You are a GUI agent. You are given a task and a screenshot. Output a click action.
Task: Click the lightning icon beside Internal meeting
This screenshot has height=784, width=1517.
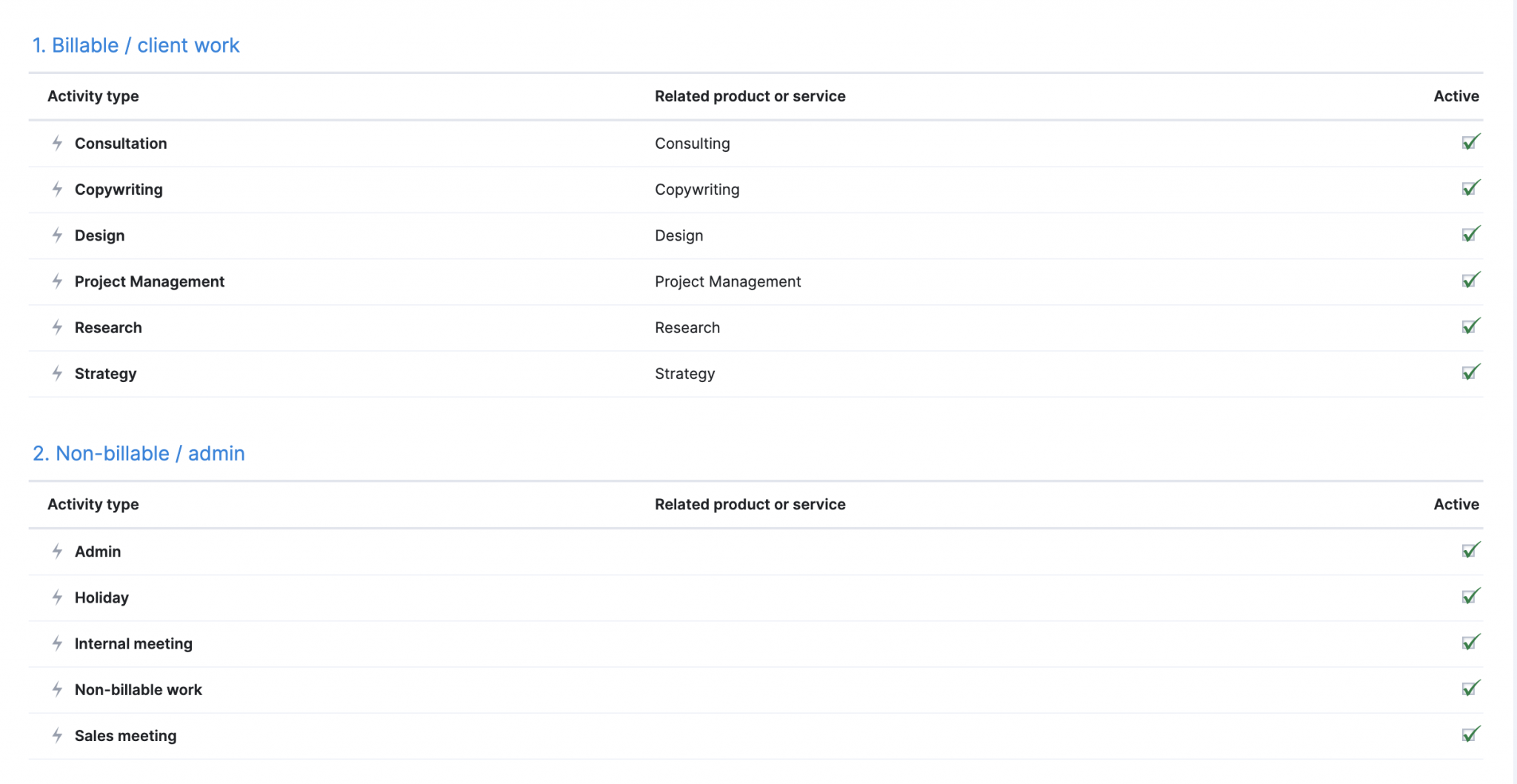(x=58, y=643)
